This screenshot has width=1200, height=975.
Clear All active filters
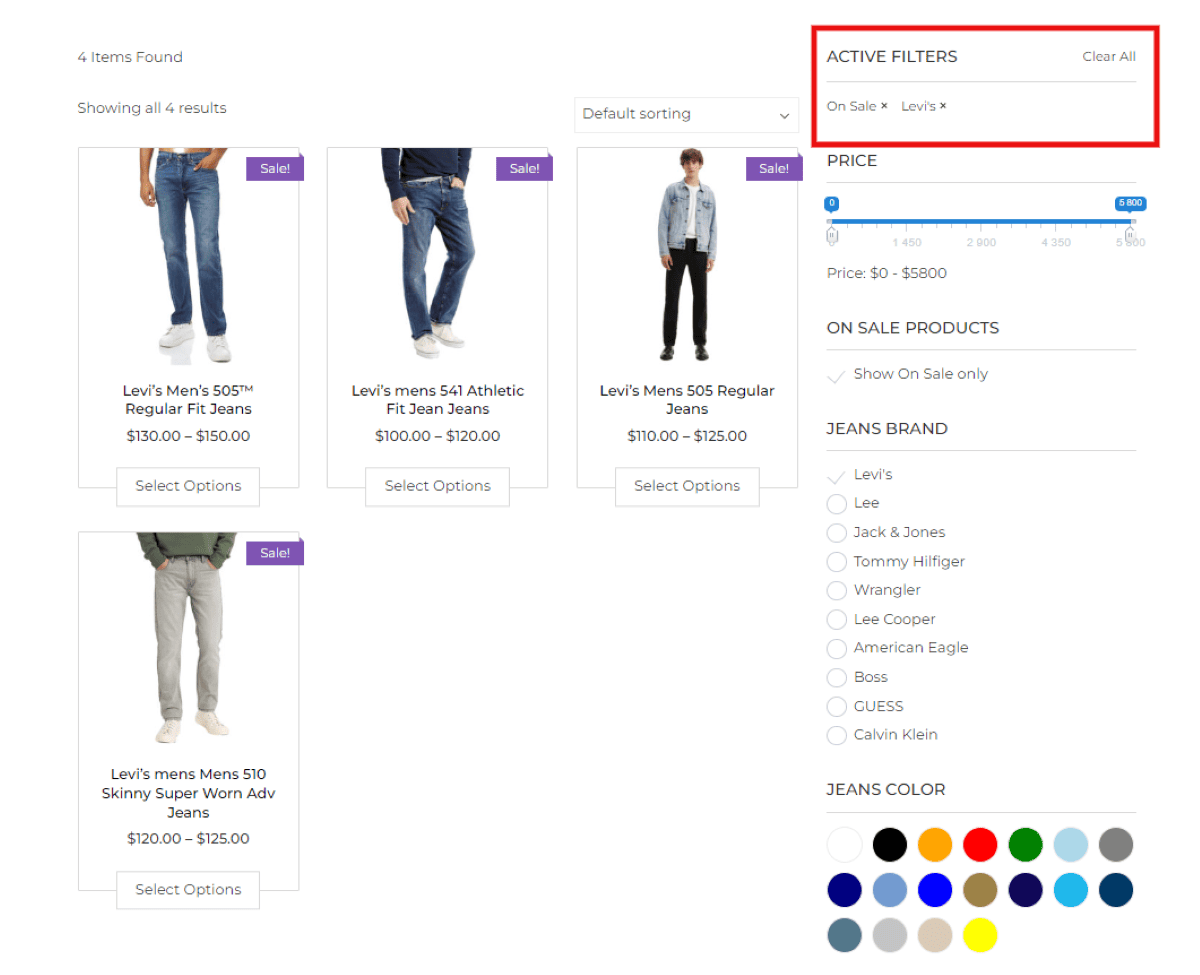click(1109, 57)
